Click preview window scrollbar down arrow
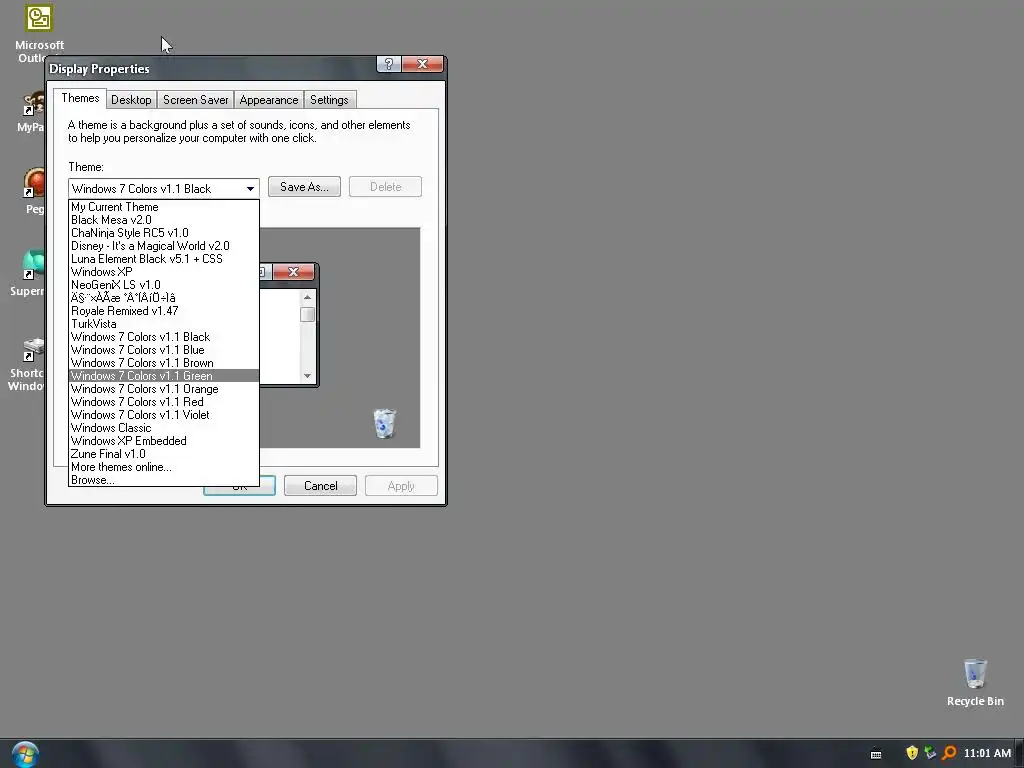This screenshot has height=768, width=1024. click(x=307, y=376)
